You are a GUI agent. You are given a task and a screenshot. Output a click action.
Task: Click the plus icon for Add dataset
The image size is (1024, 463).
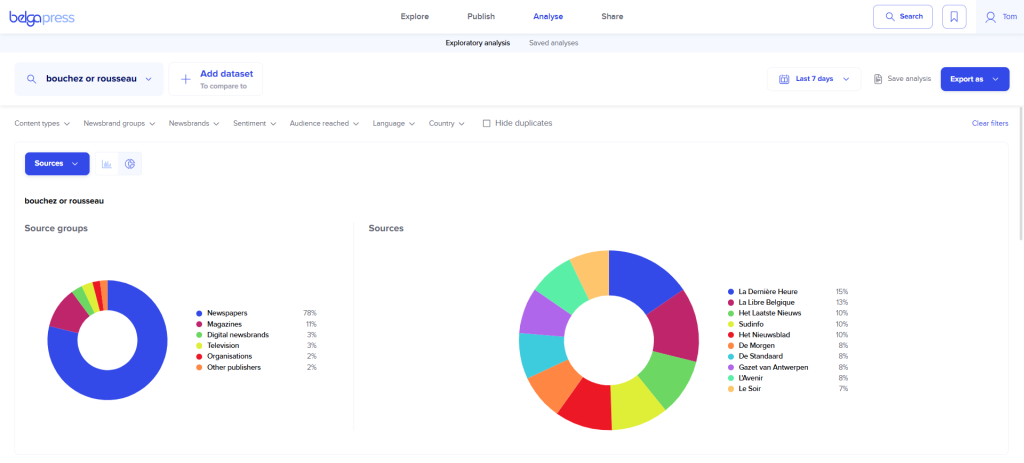coord(185,79)
